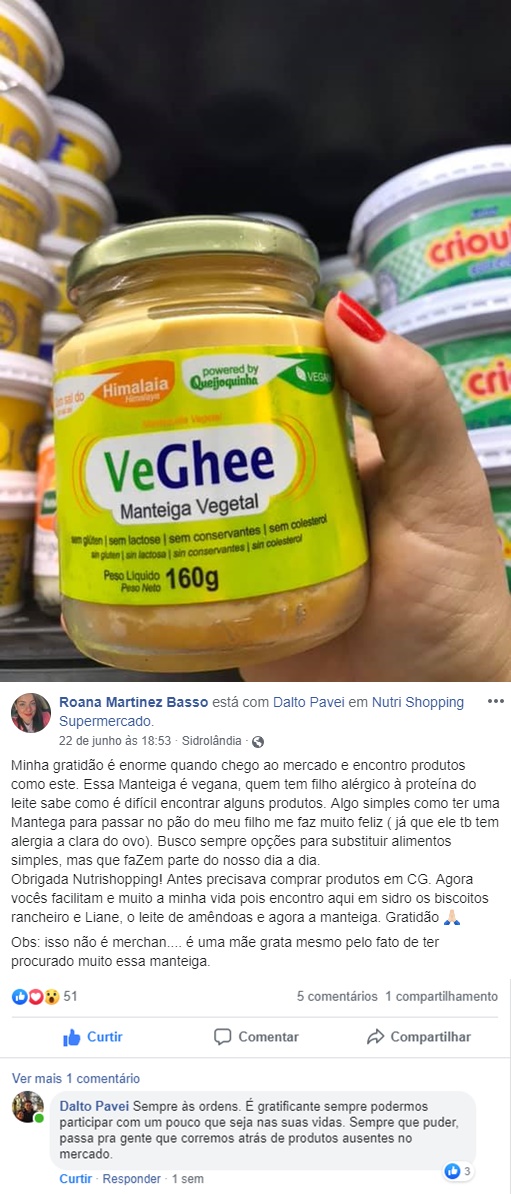
Task: Open Roana Martinez Basso profile link
Action: pyautogui.click(x=133, y=702)
